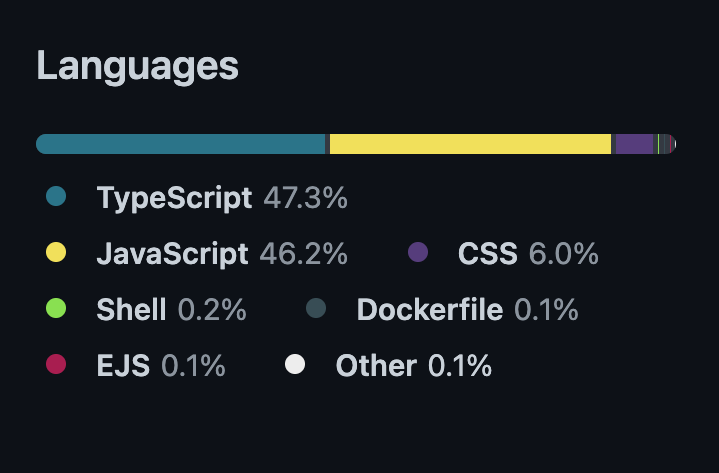The width and height of the screenshot is (719, 473).
Task: Open the TypeScript language link
Action: (x=197, y=198)
